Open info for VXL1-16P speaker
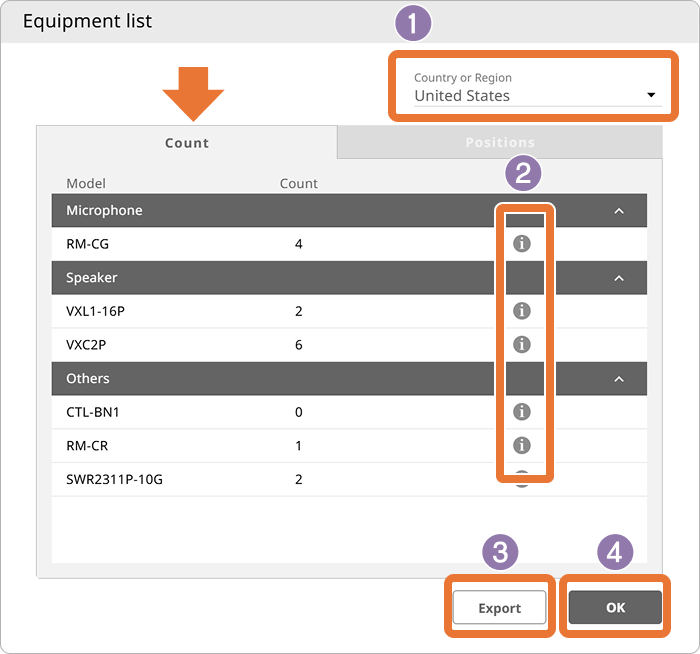The image size is (700, 654). (x=521, y=311)
